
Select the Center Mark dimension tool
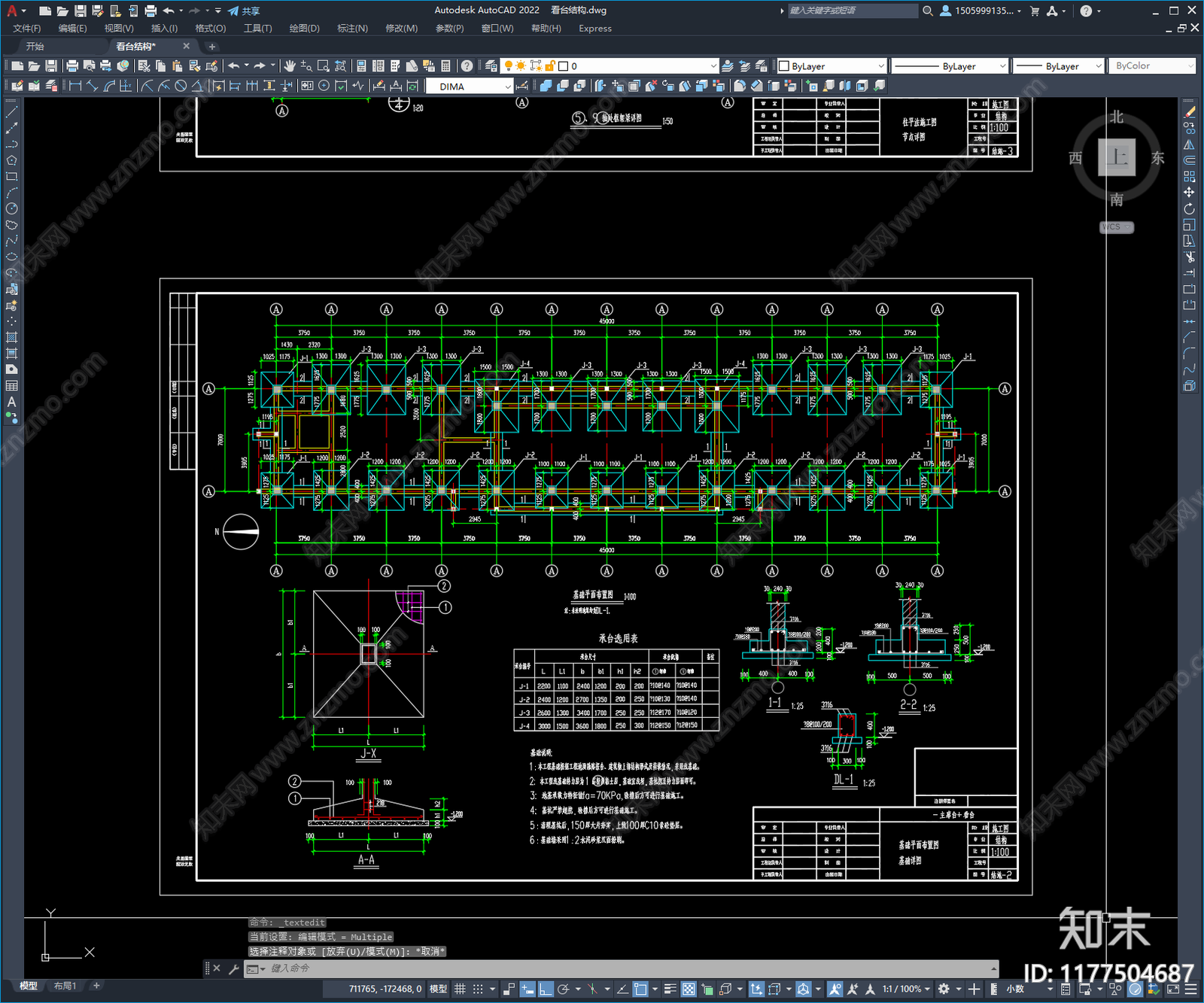(x=324, y=86)
